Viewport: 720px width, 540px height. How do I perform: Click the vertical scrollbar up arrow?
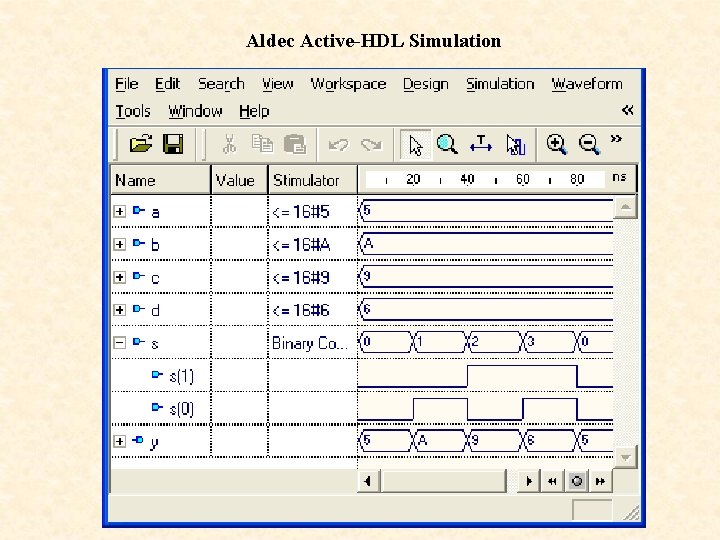(625, 207)
